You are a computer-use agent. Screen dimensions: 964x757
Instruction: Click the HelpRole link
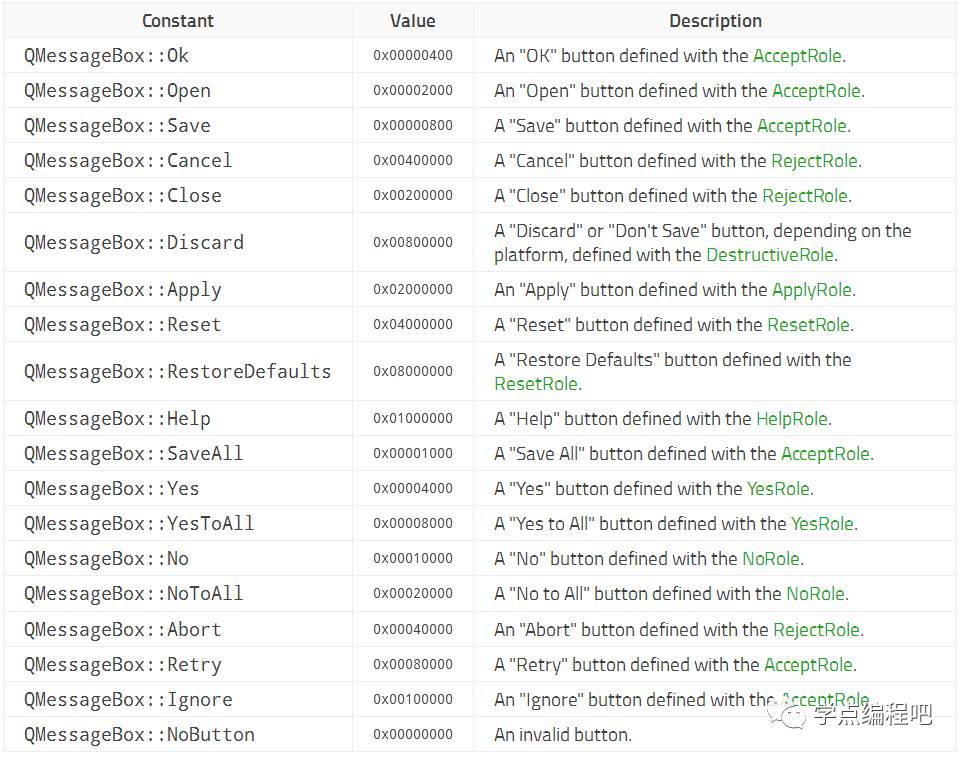point(792,419)
